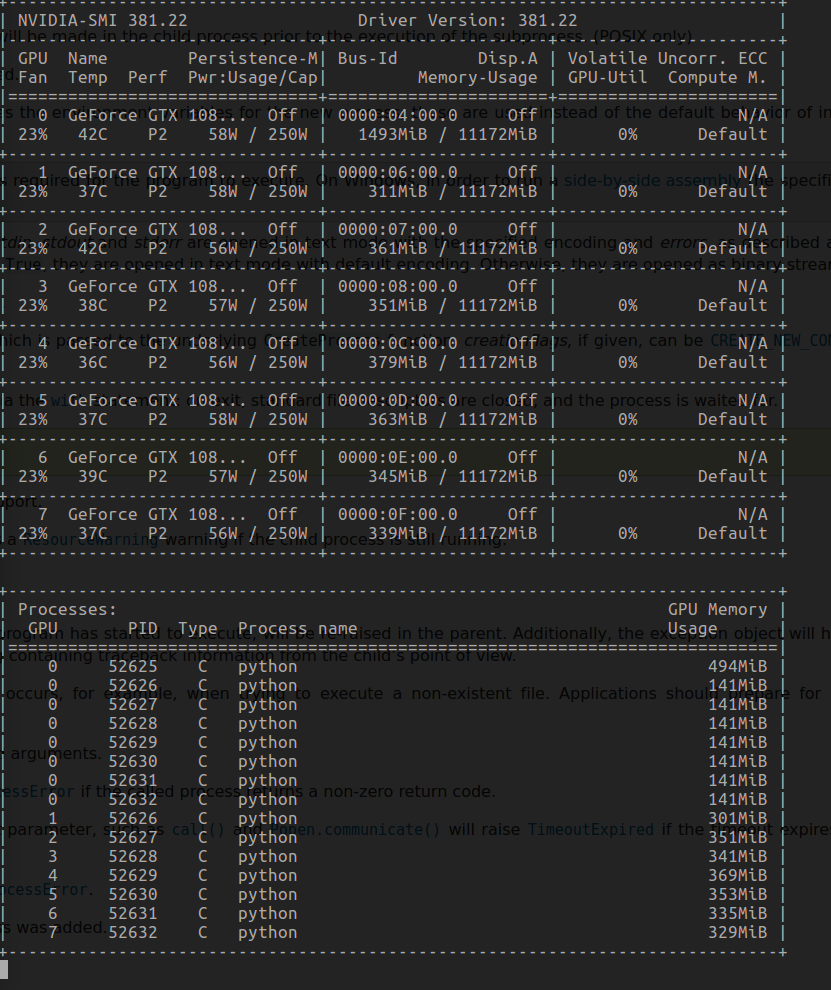The width and height of the screenshot is (831, 990).
Task: Click the Processes: section heading
Action: [68, 610]
